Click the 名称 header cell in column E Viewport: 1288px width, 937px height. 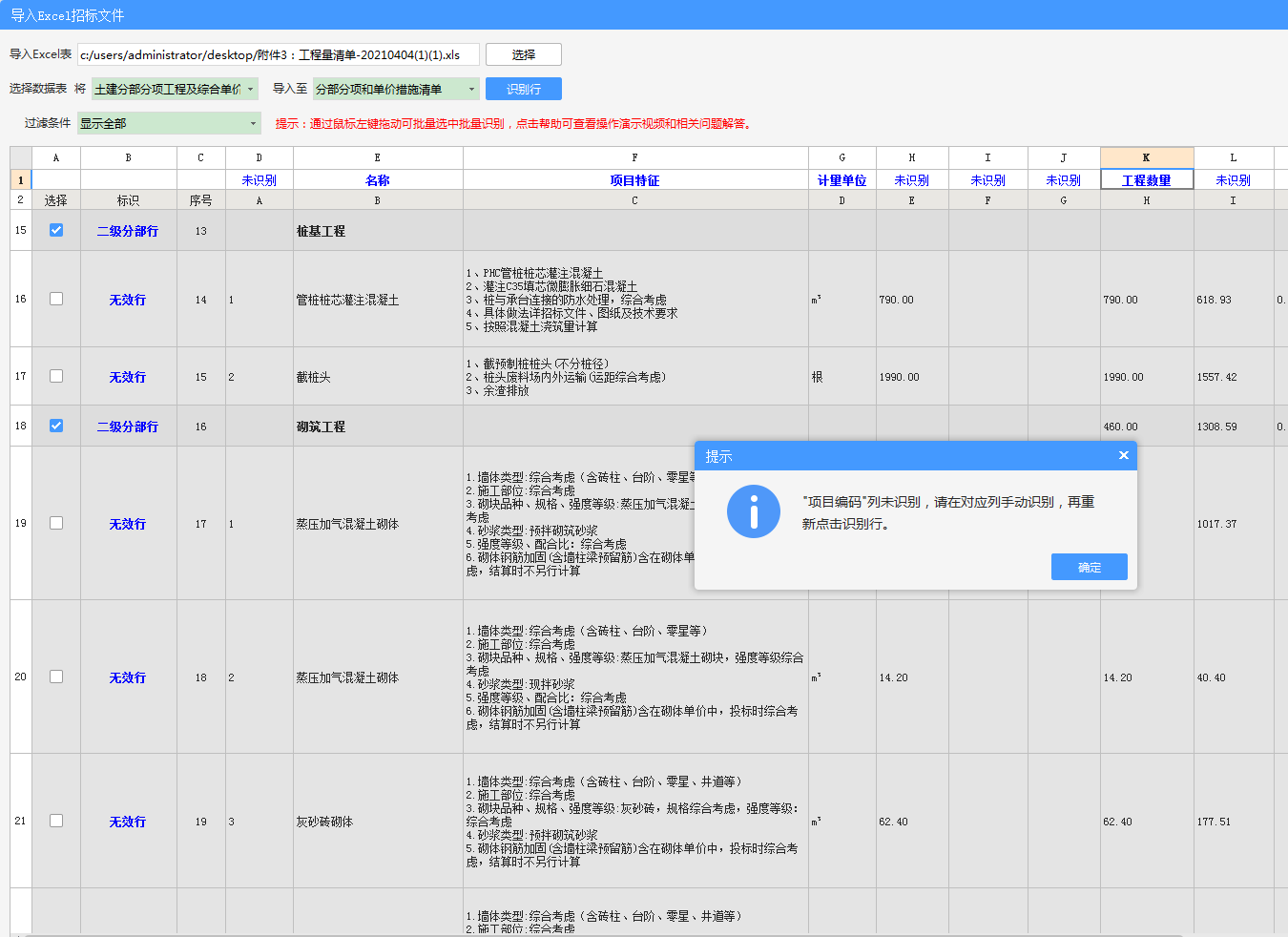coord(378,179)
